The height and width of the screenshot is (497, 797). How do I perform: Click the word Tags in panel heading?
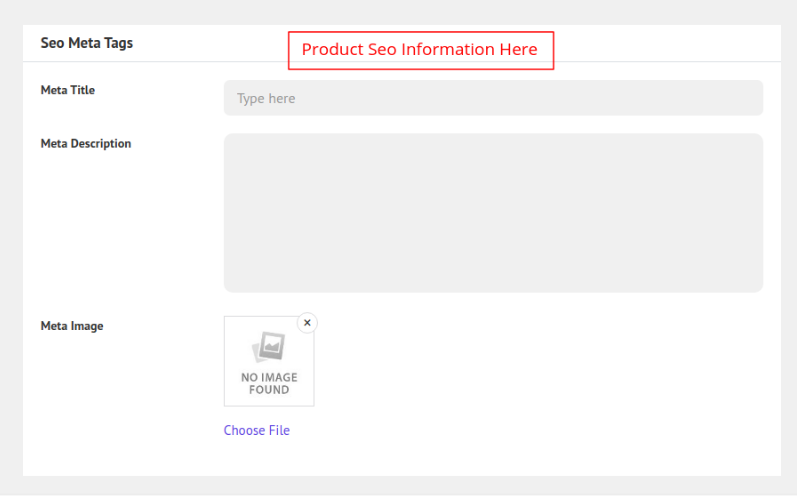tap(116, 43)
